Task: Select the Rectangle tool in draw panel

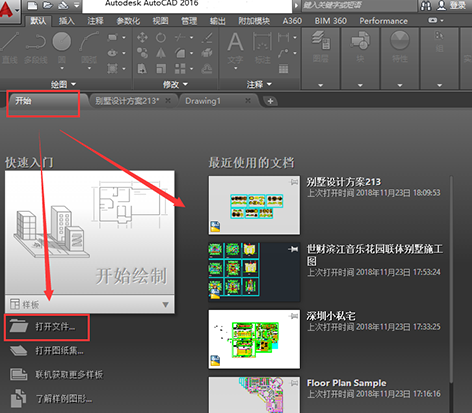Action: click(x=113, y=37)
